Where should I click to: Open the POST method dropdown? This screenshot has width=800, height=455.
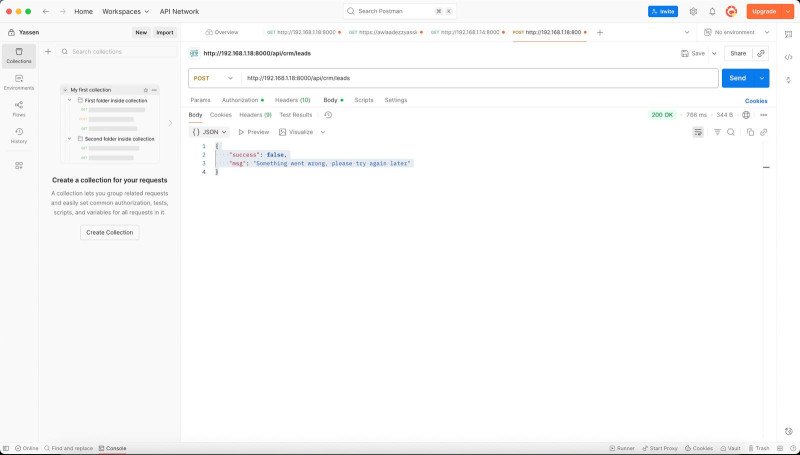tap(214, 77)
